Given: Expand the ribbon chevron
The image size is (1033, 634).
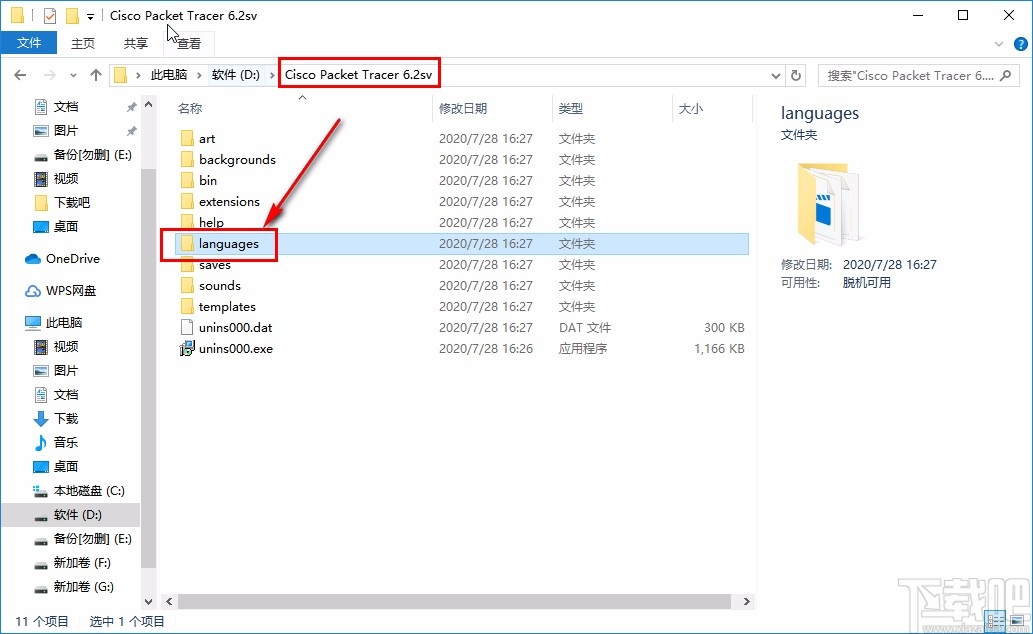Looking at the screenshot, I should pos(999,44).
